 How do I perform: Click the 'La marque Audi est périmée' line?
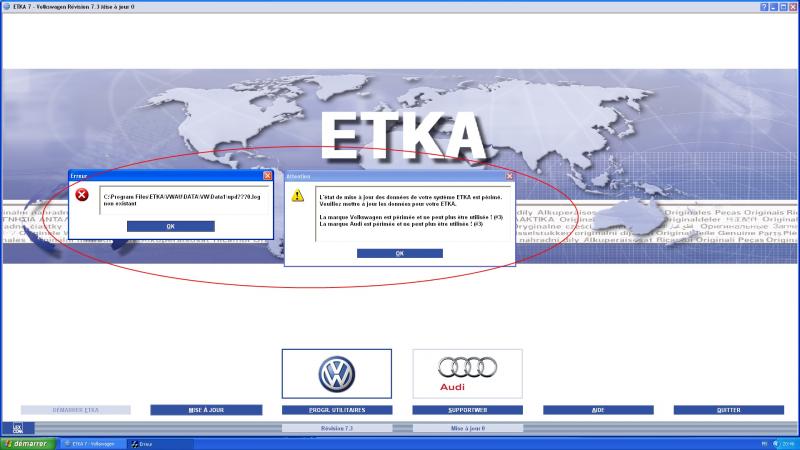tap(401, 224)
